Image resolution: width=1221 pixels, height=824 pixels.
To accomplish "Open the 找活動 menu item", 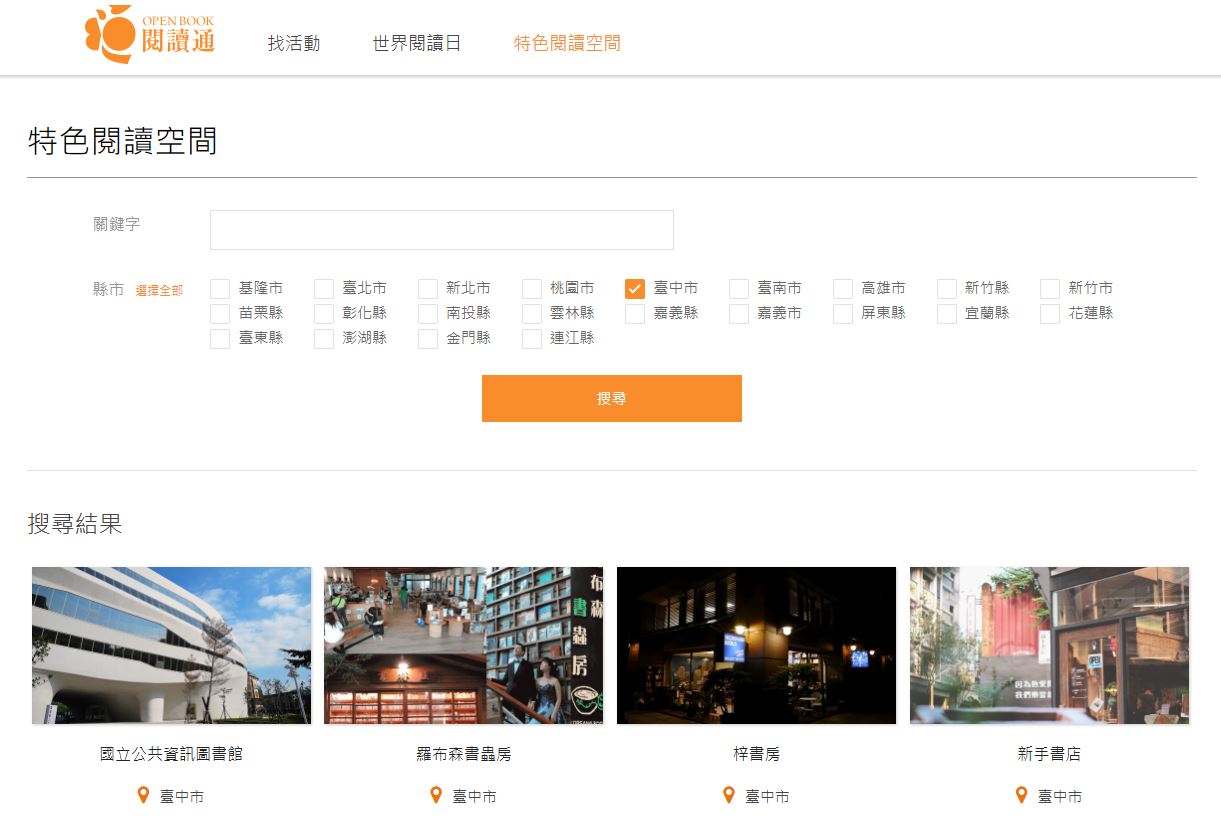I will (294, 44).
